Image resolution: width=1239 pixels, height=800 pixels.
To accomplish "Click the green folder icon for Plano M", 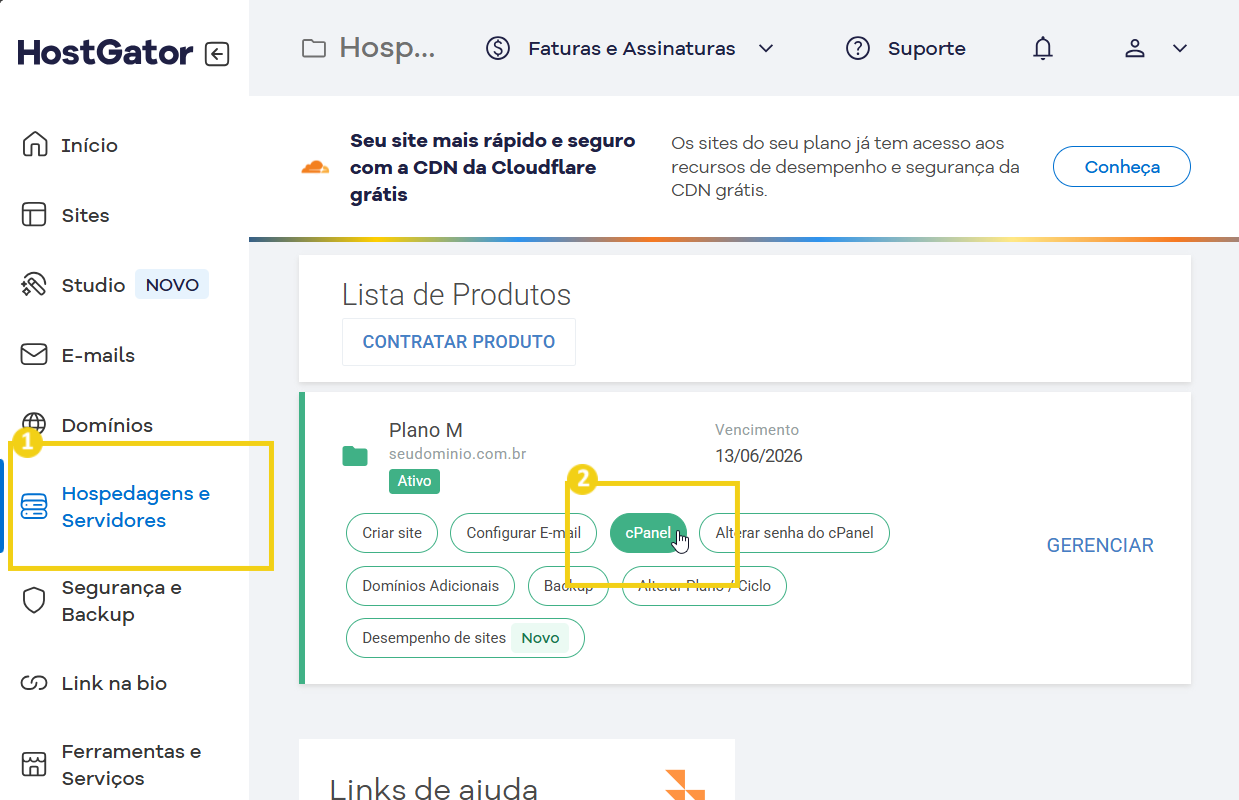I will pyautogui.click(x=355, y=456).
